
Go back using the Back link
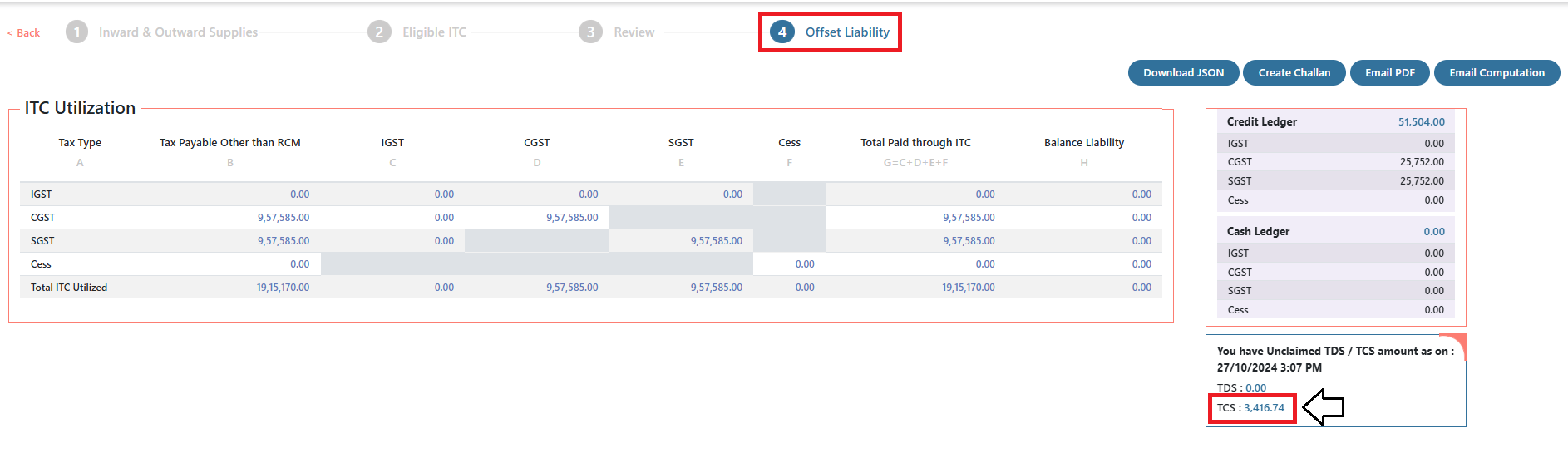(x=24, y=33)
